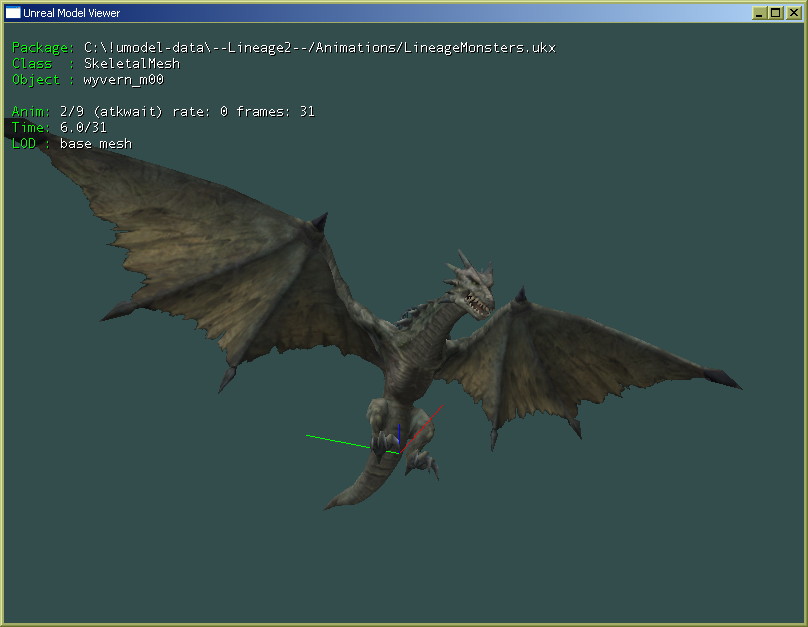
Task: Click the blue vertical axis line
Action: pyautogui.click(x=399, y=434)
